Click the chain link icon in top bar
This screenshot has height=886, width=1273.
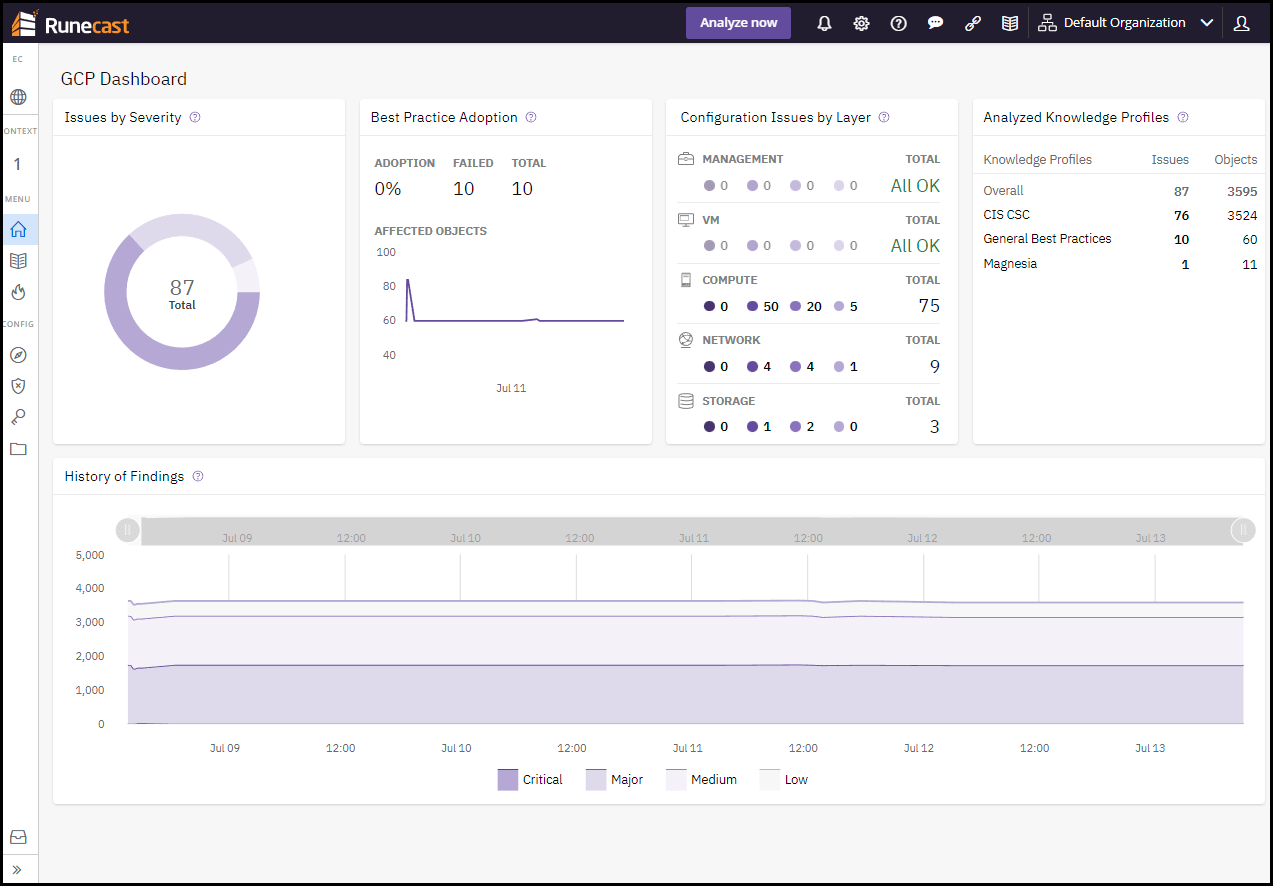(972, 23)
